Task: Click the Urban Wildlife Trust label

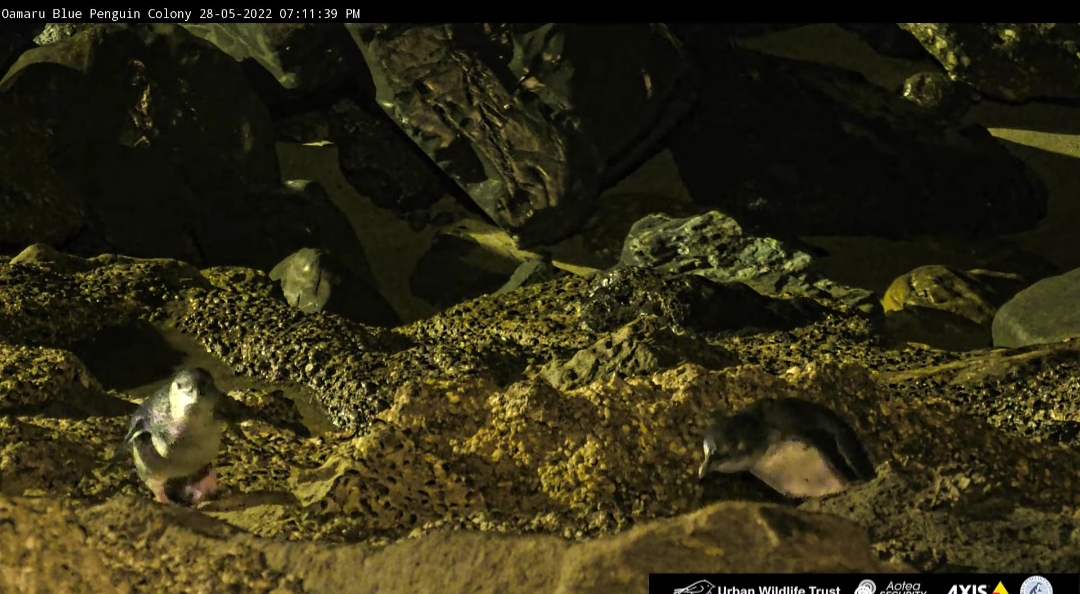Action: [779, 590]
